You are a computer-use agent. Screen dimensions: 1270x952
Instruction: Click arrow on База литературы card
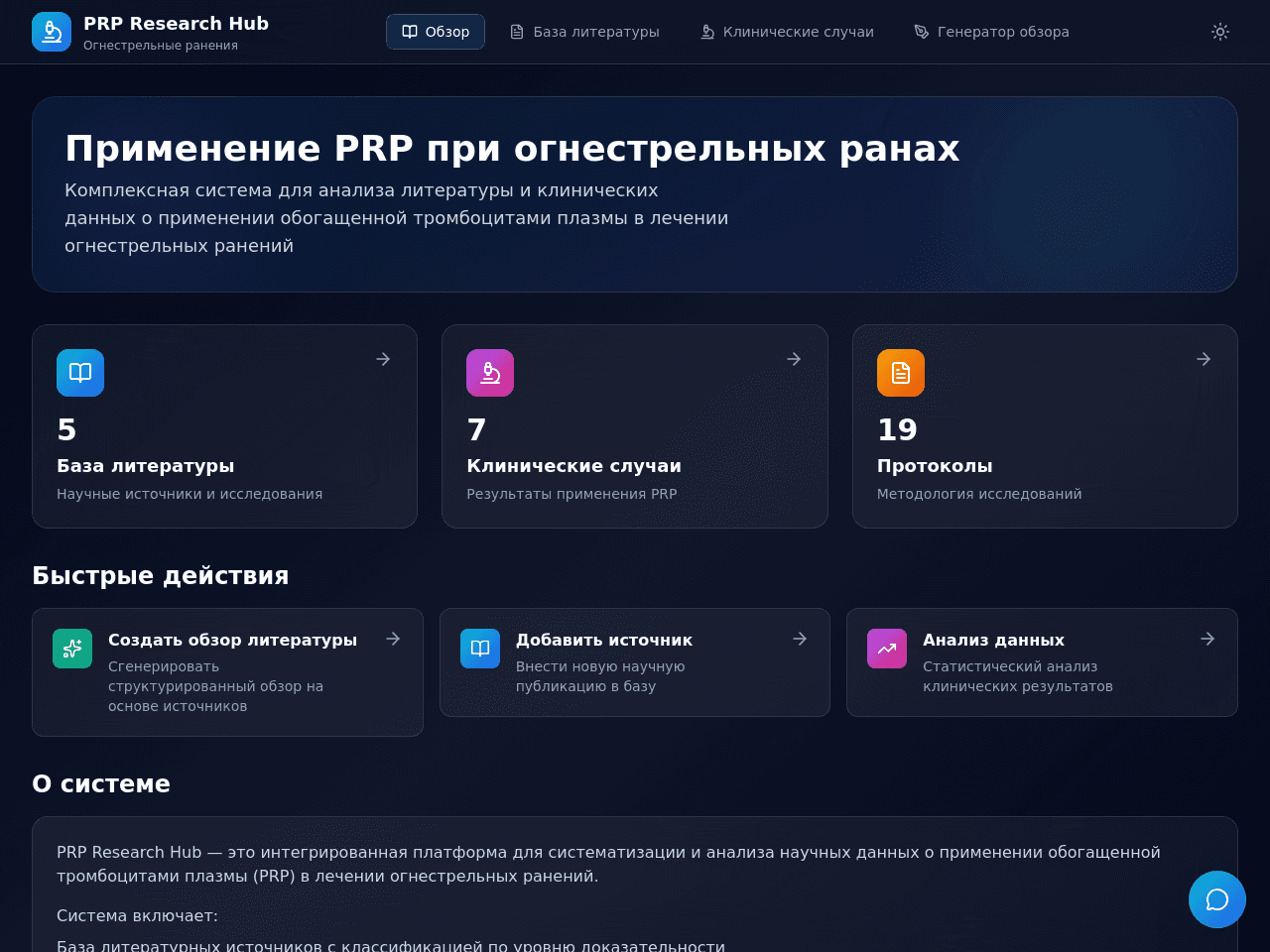coord(383,359)
